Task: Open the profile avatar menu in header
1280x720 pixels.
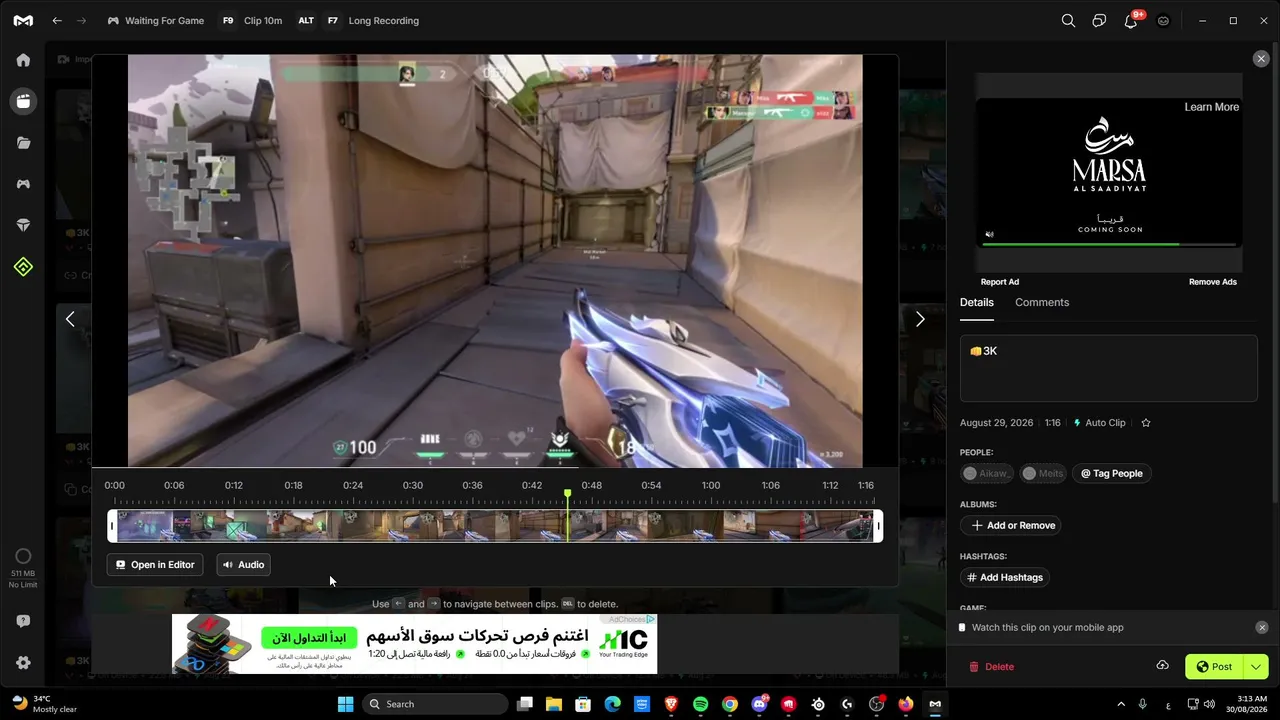Action: (x=1163, y=20)
